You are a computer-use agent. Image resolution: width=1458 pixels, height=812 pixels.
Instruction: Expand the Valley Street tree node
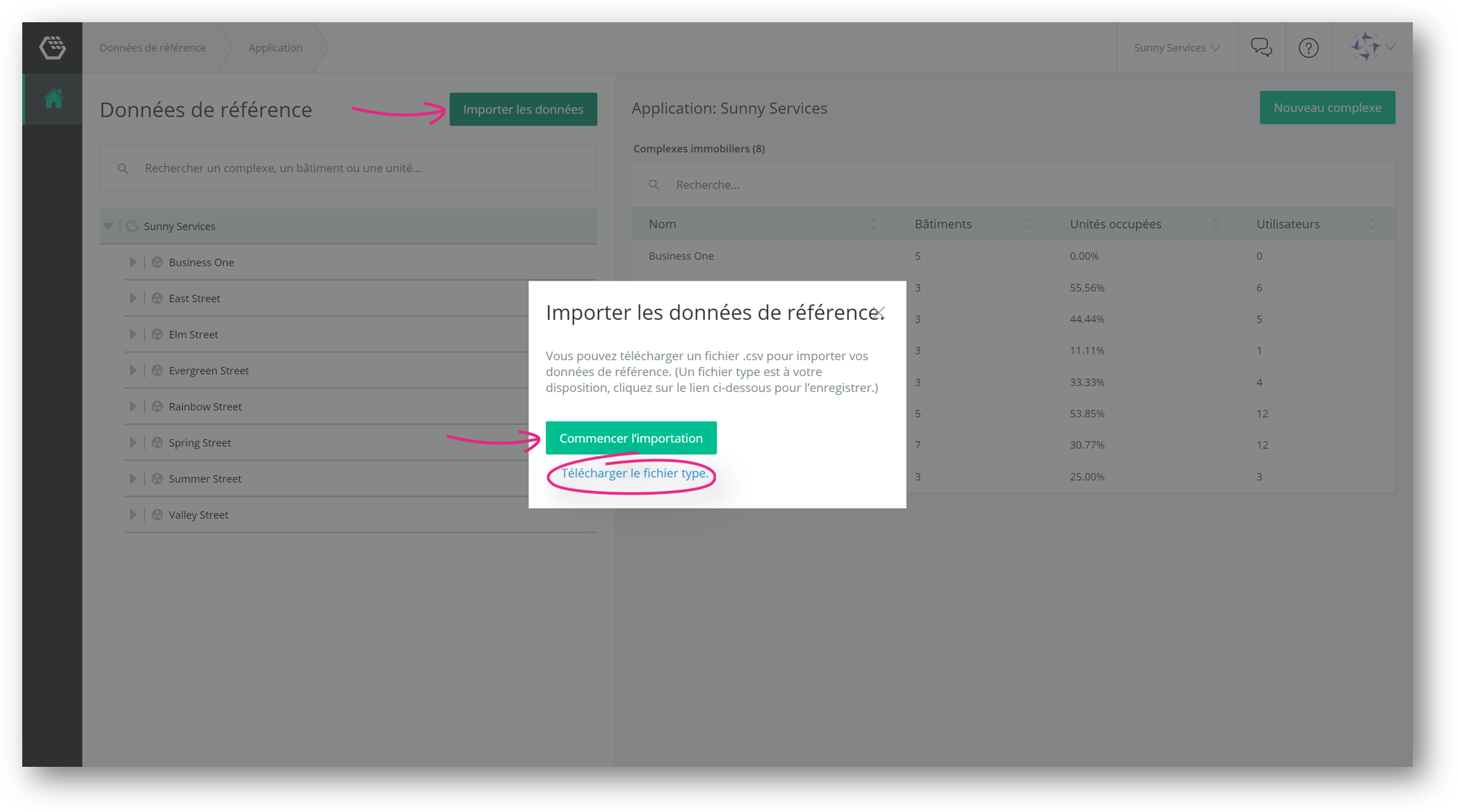tap(132, 515)
